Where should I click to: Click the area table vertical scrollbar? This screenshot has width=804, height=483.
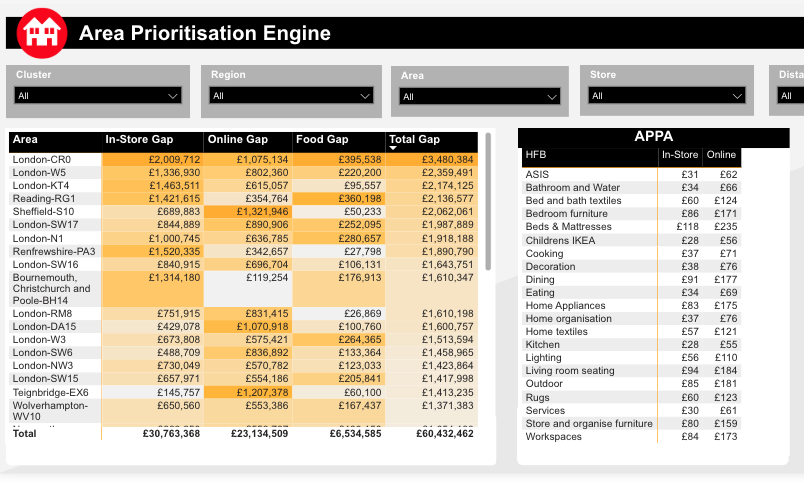coord(488,202)
